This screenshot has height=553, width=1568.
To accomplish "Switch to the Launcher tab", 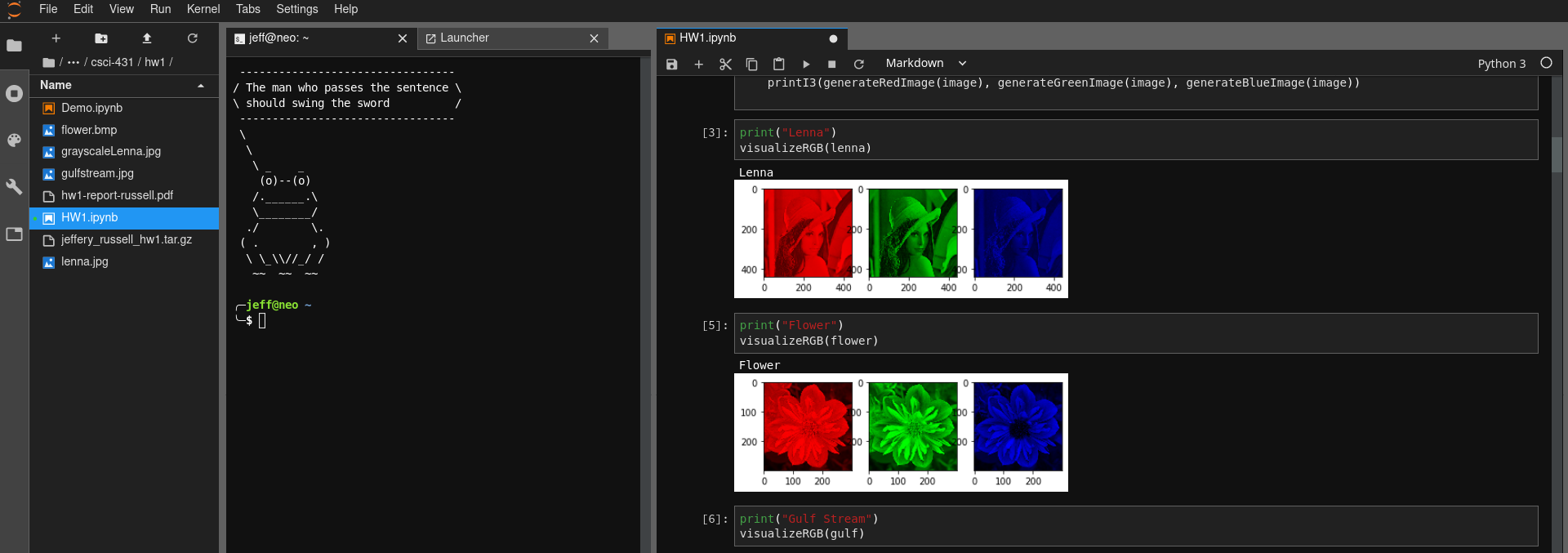I will pos(464,38).
